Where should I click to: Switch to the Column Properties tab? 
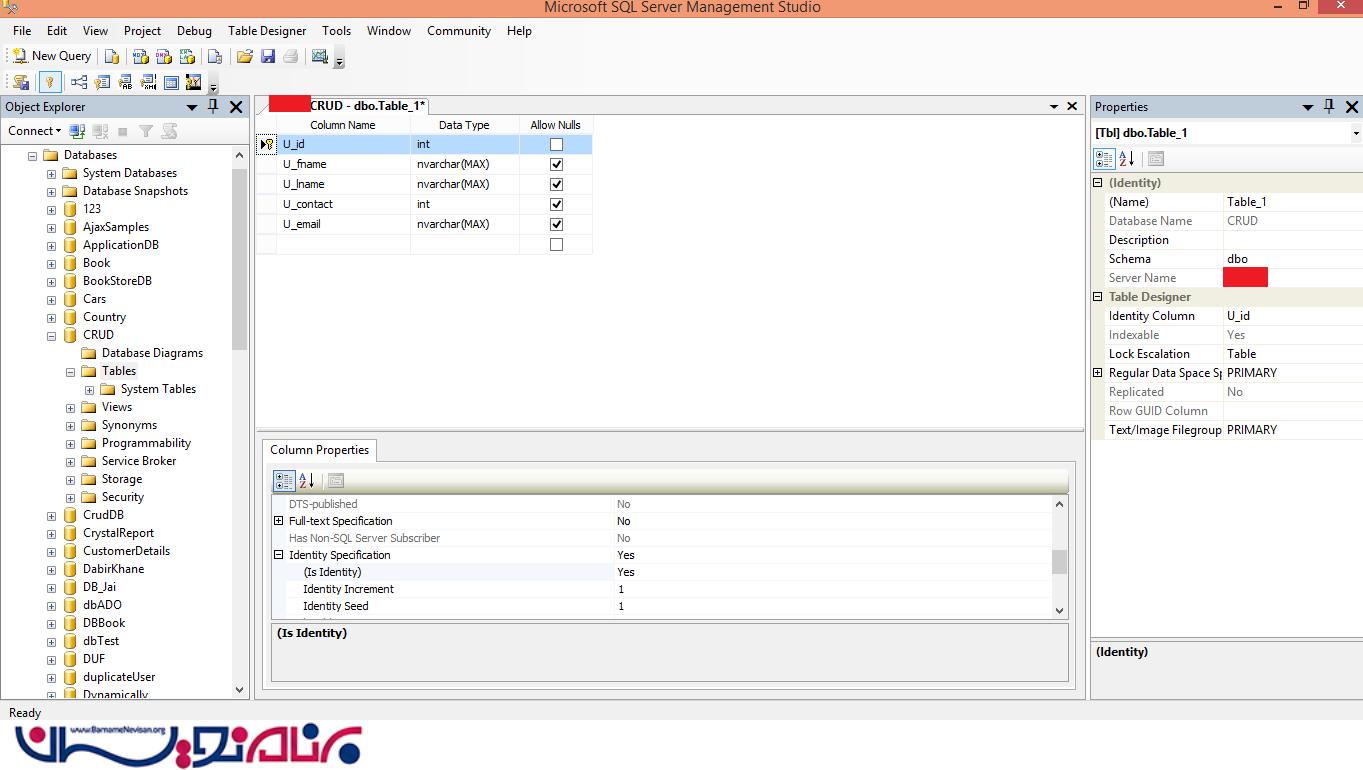click(319, 450)
